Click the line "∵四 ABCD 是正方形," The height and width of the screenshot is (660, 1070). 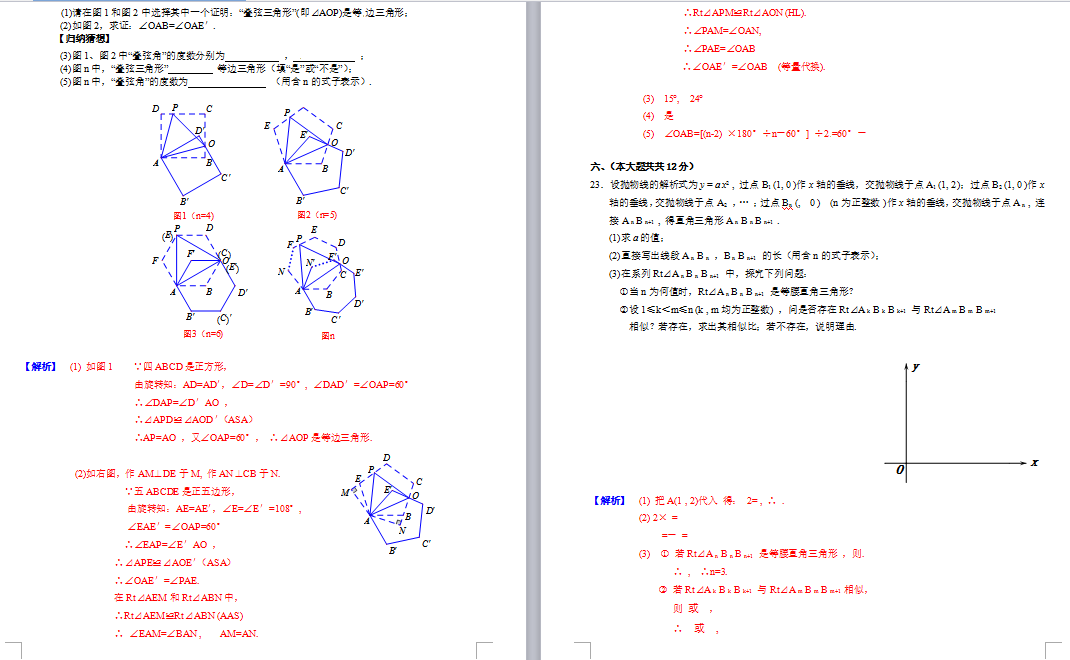(x=180, y=367)
